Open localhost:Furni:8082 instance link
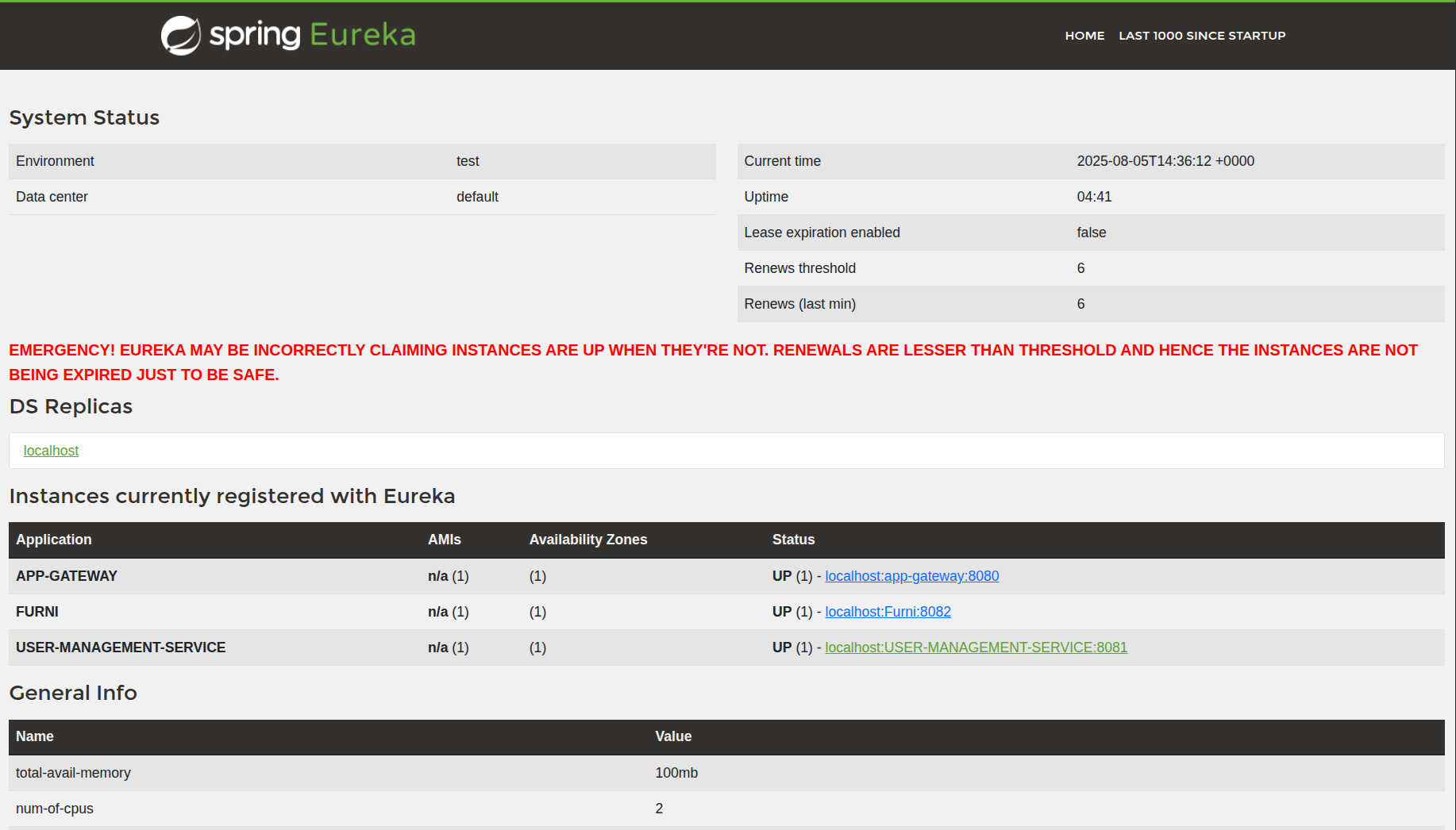 pos(888,612)
